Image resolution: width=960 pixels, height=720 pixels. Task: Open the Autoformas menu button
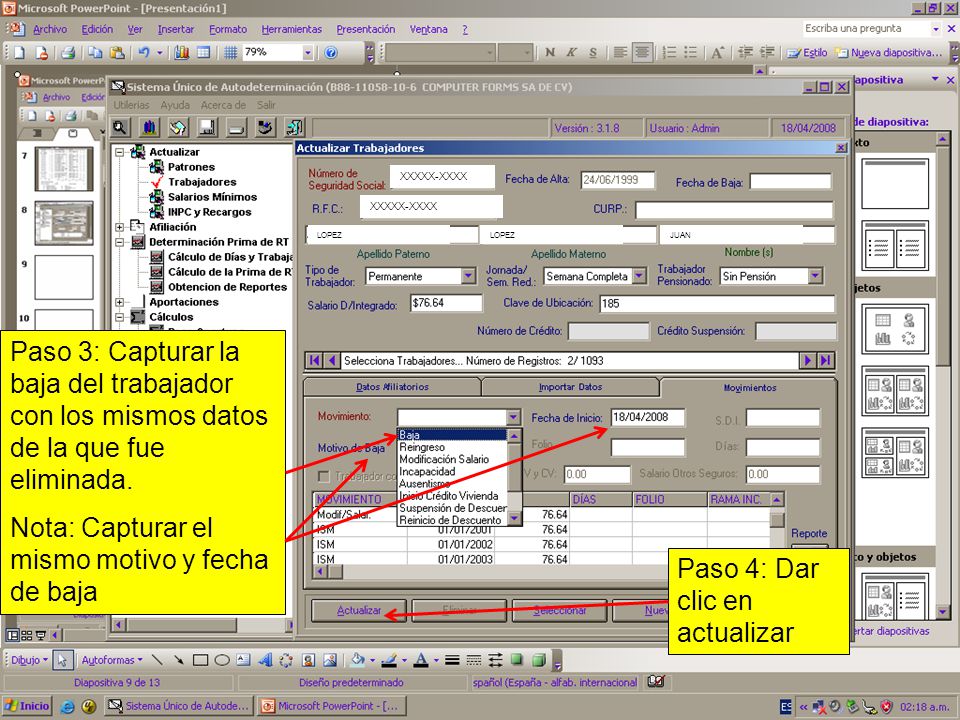[112, 660]
